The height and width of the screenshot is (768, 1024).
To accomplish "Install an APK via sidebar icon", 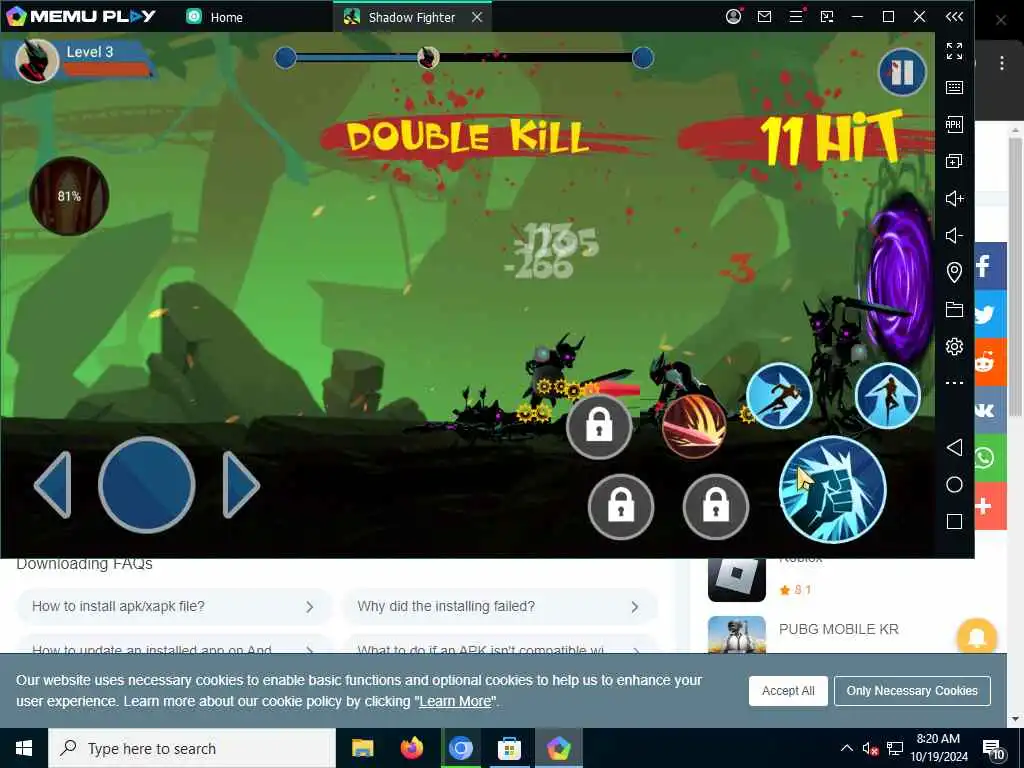I will tap(954, 124).
